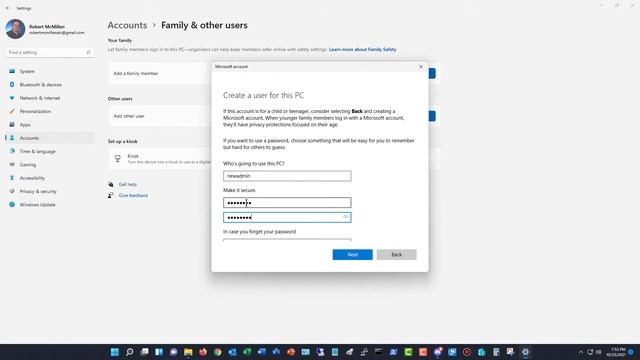Click the Find a setting search box
640x360 pixels.
pyautogui.click(x=50, y=52)
